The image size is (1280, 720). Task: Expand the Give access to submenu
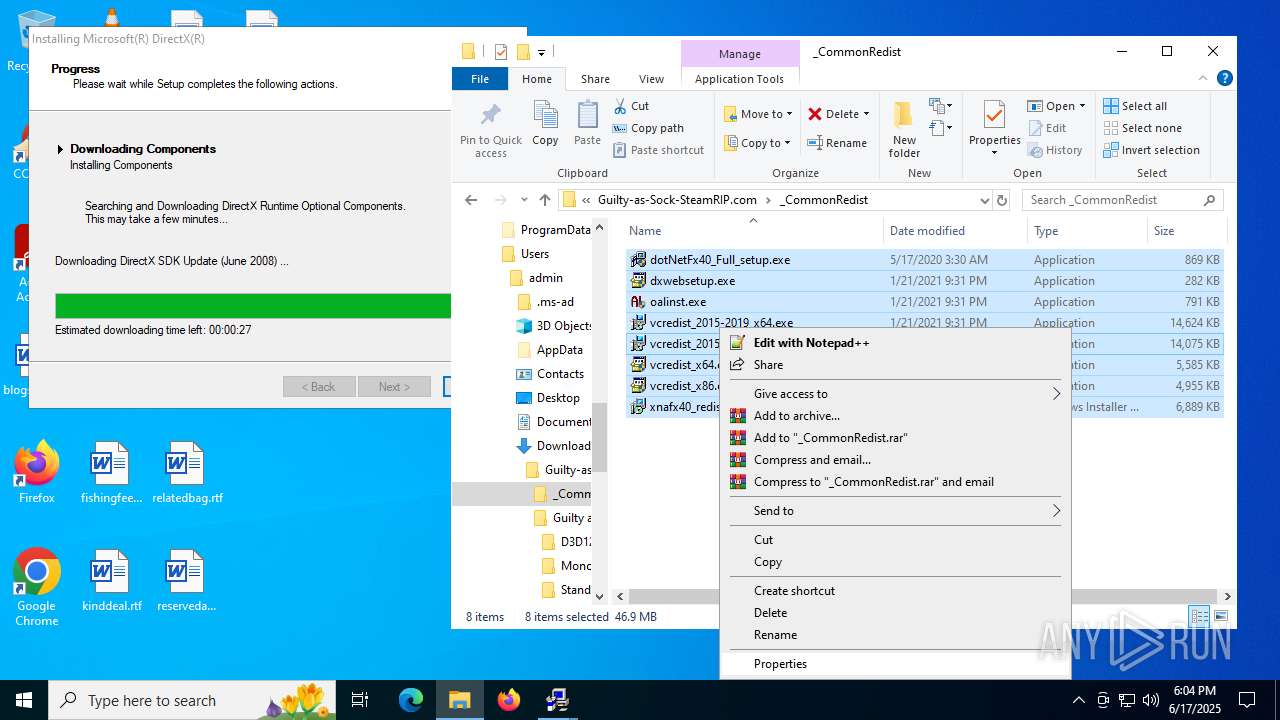895,394
